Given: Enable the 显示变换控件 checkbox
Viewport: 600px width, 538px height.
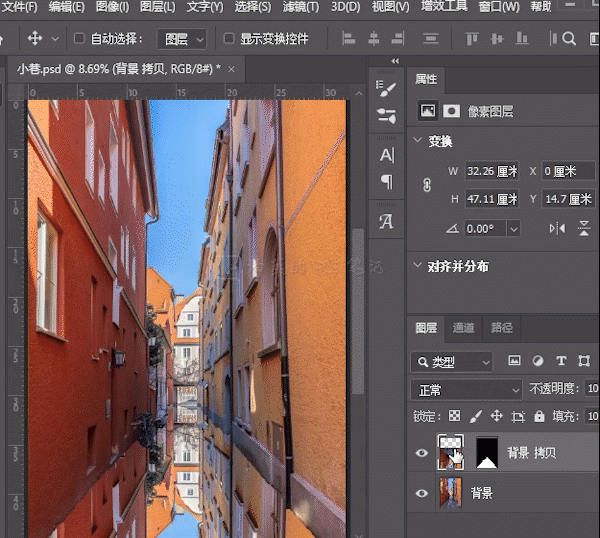Looking at the screenshot, I should (229, 38).
